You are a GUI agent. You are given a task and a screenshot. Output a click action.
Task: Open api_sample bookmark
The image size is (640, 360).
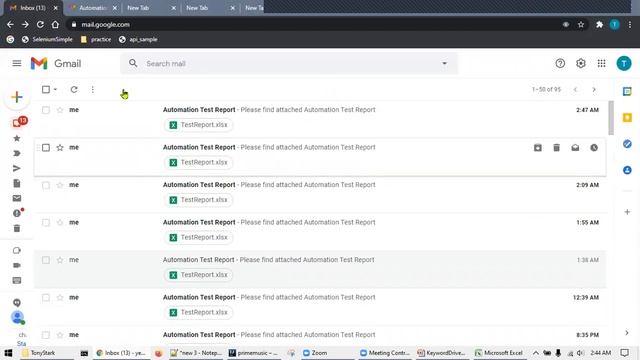click(x=138, y=40)
